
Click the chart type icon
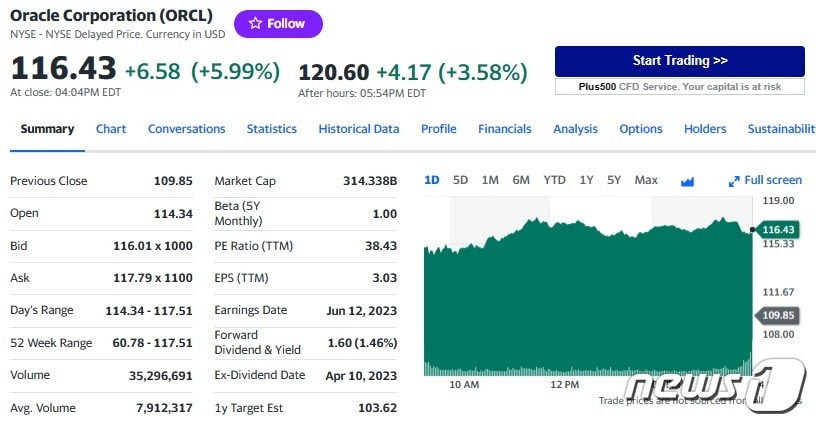(x=687, y=181)
